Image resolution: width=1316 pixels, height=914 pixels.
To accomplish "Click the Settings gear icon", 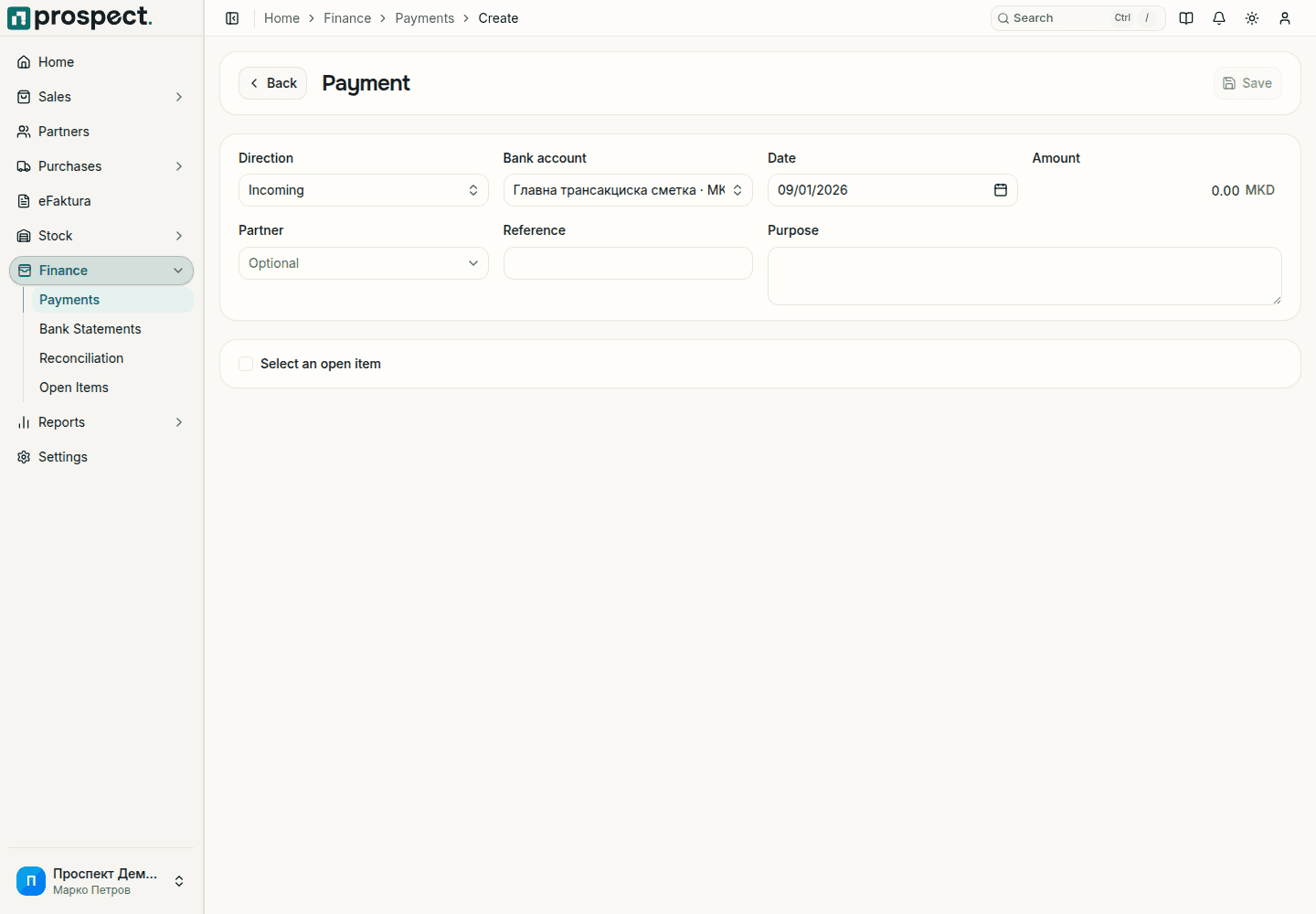I will pyautogui.click(x=24, y=457).
